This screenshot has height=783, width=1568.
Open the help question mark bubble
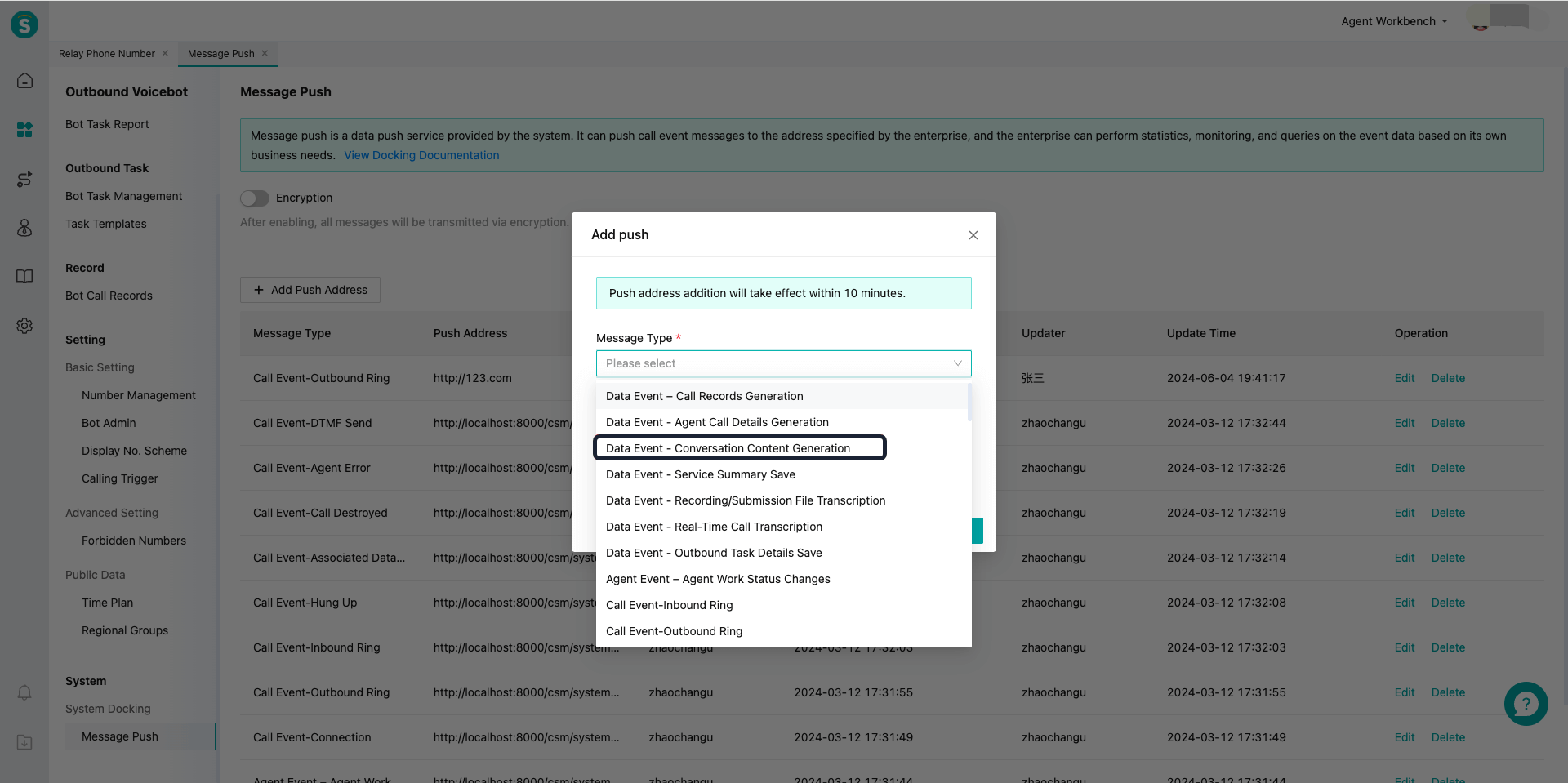click(1526, 704)
